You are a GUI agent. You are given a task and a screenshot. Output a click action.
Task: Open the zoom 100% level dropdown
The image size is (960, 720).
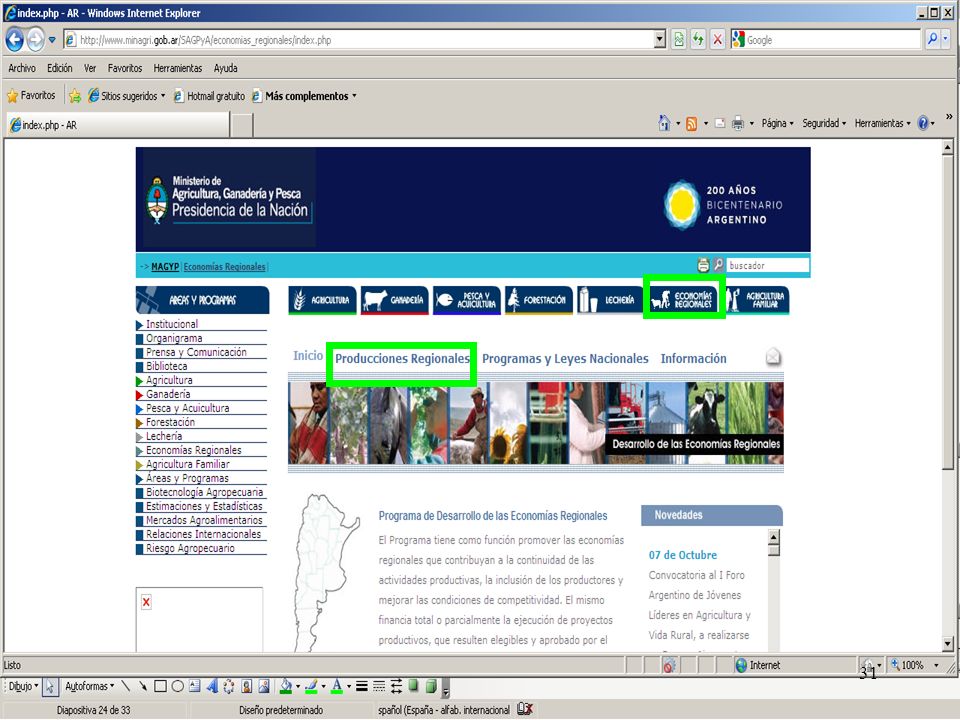tap(936, 665)
